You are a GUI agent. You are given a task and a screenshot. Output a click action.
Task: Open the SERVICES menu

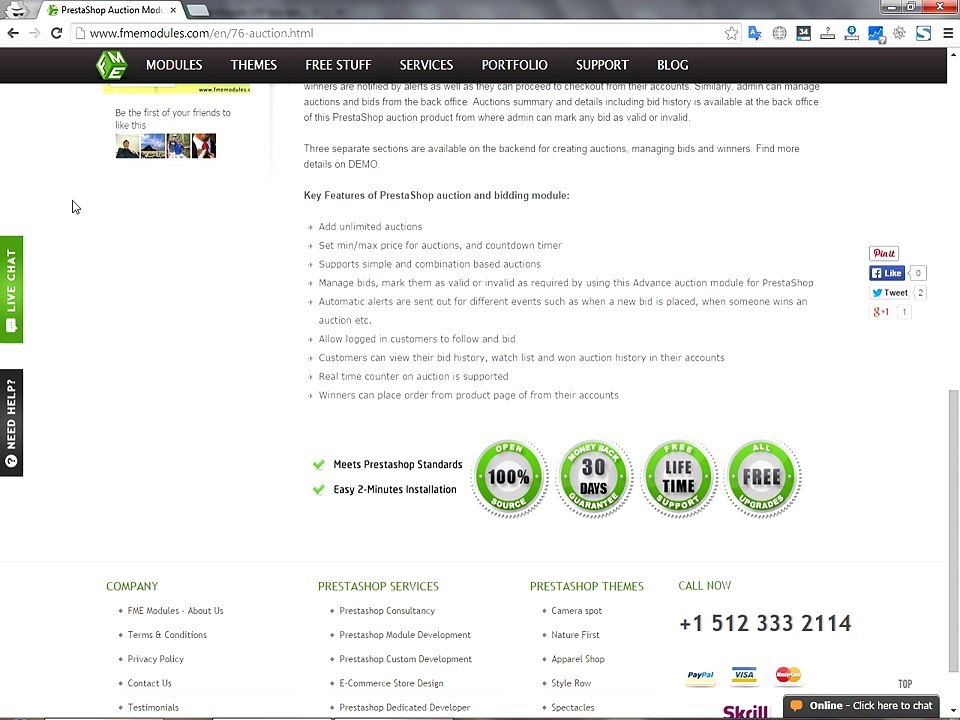tap(426, 65)
